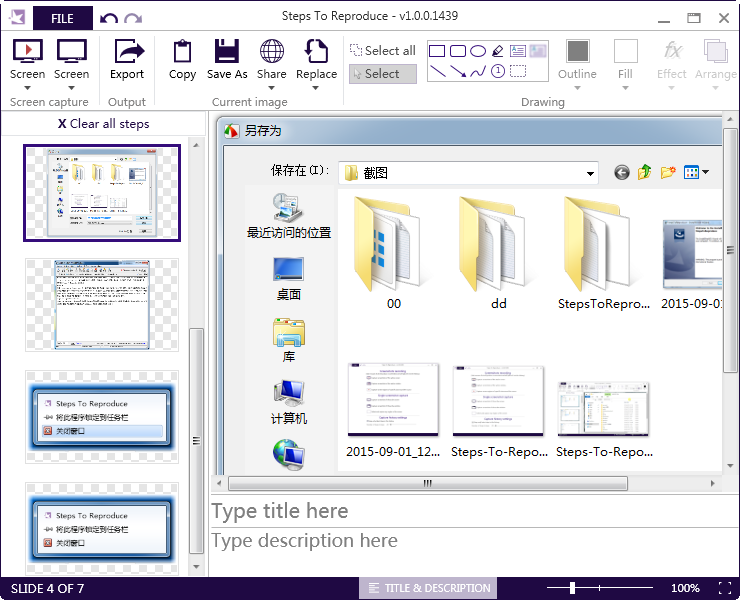Choose the rounded rectangle shape tool
The image size is (740, 600).
point(458,51)
